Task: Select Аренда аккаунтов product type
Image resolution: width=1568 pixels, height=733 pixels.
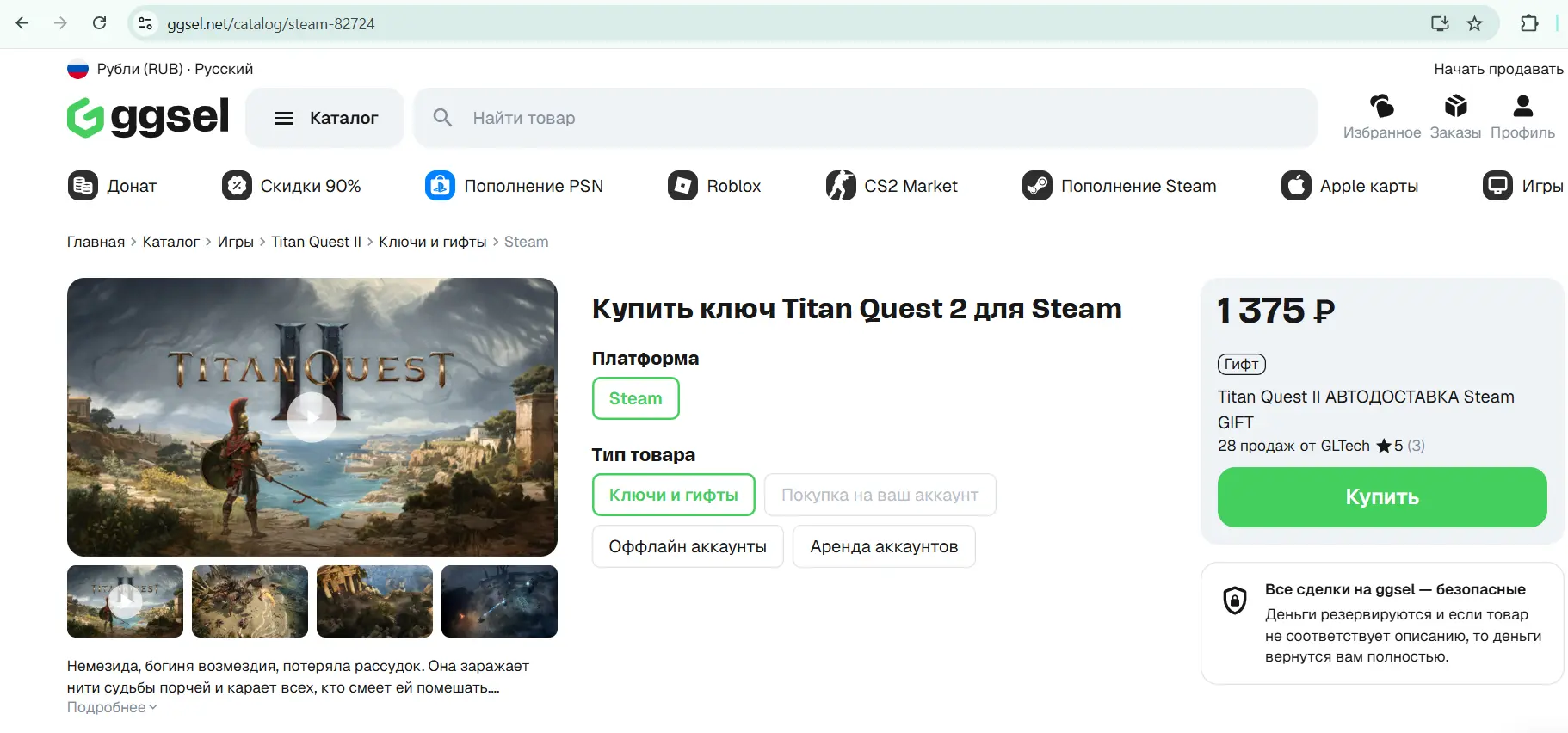Action: [x=884, y=546]
